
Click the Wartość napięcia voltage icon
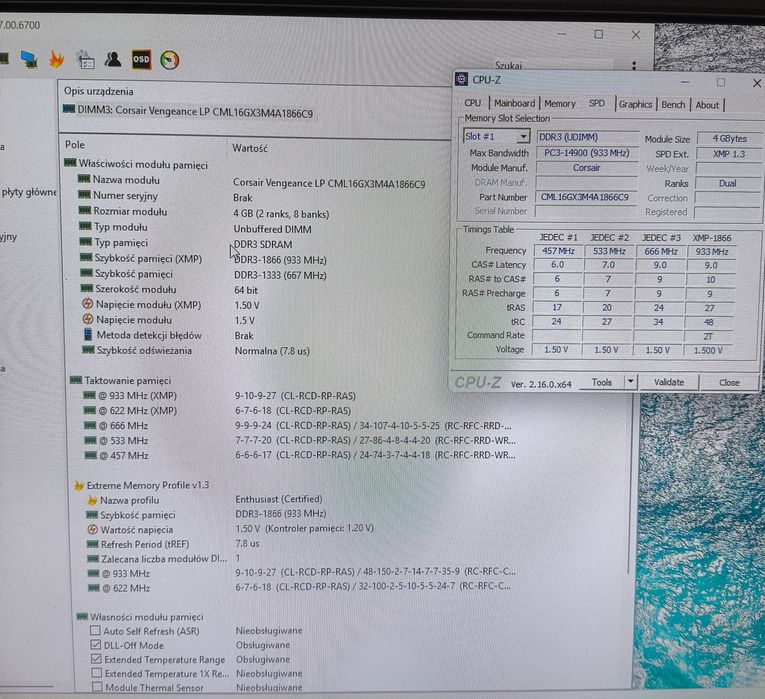click(92, 529)
